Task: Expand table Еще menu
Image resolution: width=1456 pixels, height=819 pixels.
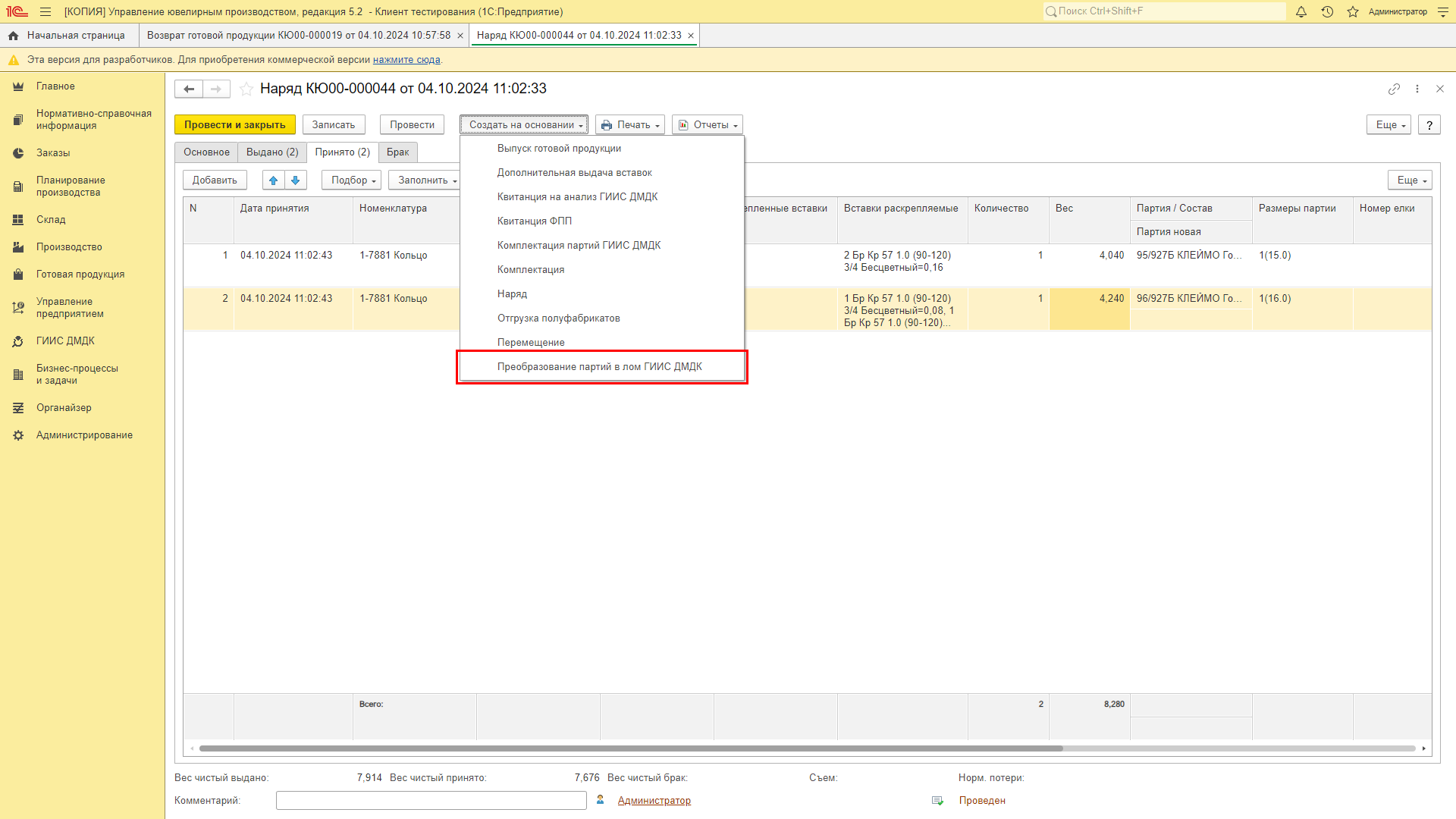Action: tap(1410, 180)
